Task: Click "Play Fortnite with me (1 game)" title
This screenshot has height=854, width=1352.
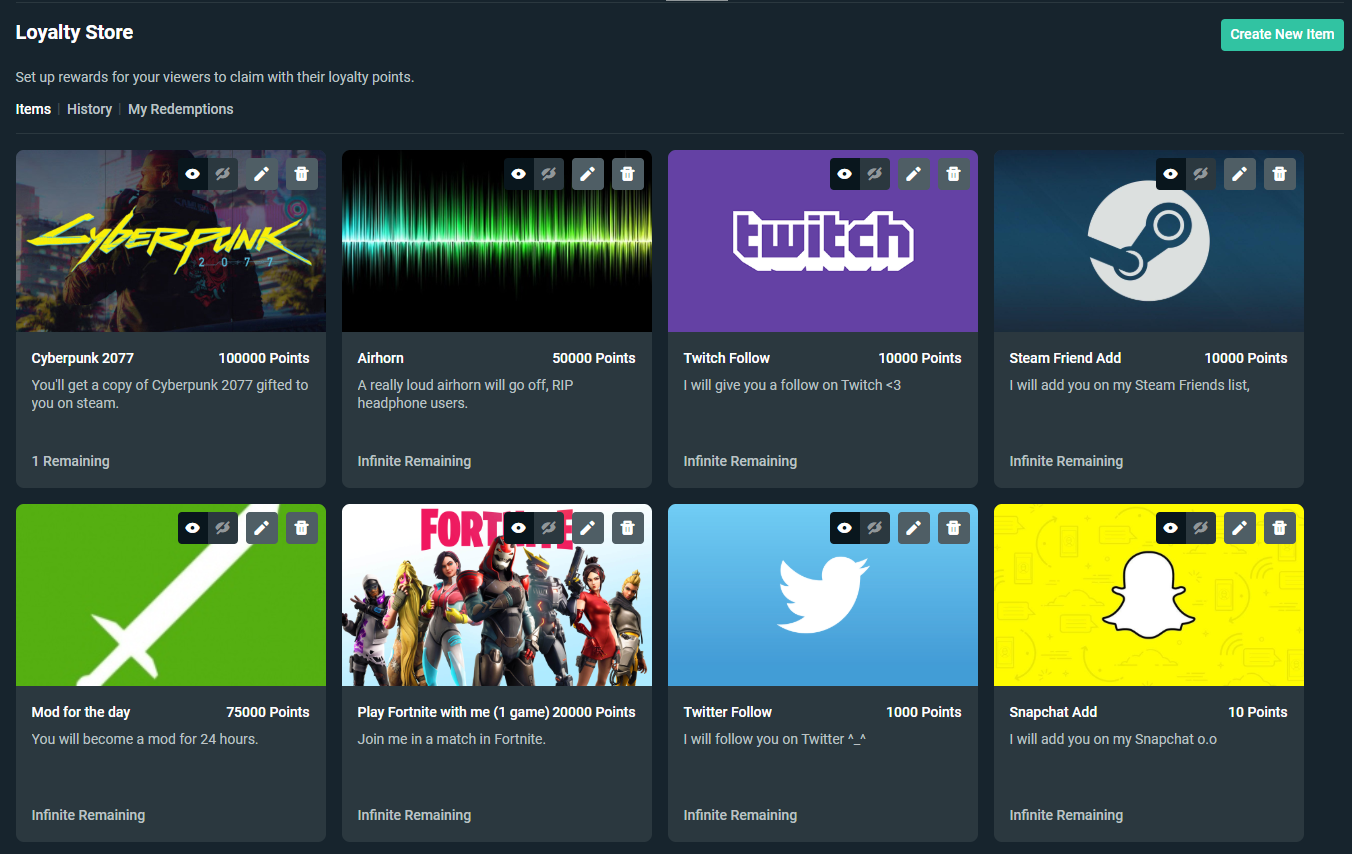Action: (x=453, y=712)
